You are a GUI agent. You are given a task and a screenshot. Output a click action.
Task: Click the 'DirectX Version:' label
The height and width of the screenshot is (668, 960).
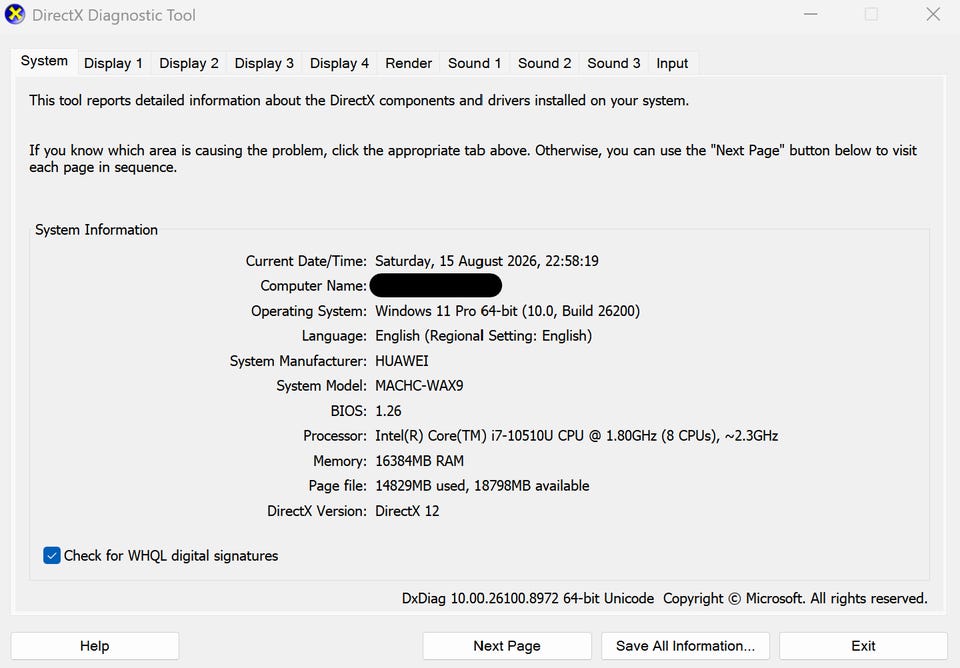(x=317, y=511)
